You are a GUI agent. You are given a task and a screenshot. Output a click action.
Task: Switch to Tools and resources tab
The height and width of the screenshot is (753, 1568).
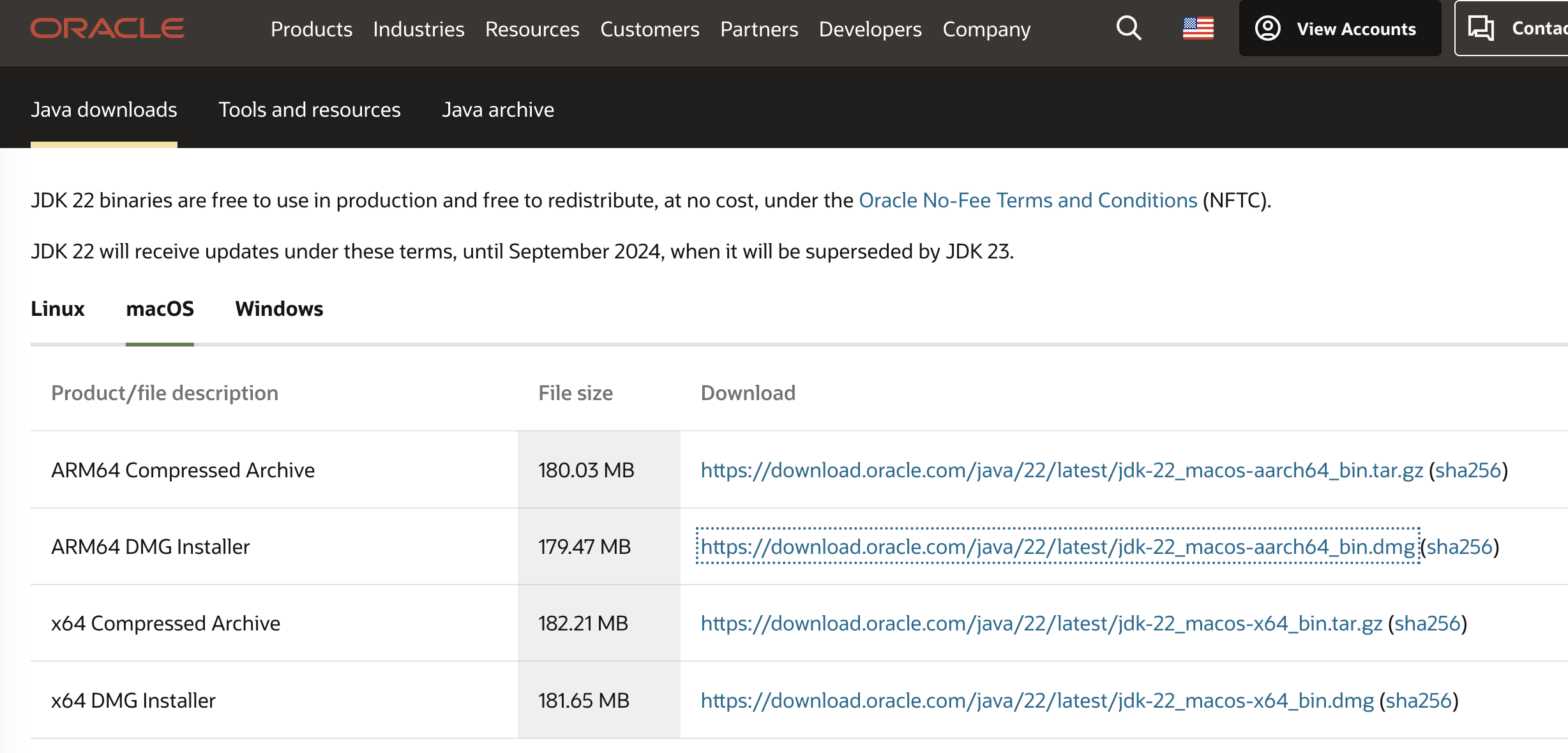309,110
